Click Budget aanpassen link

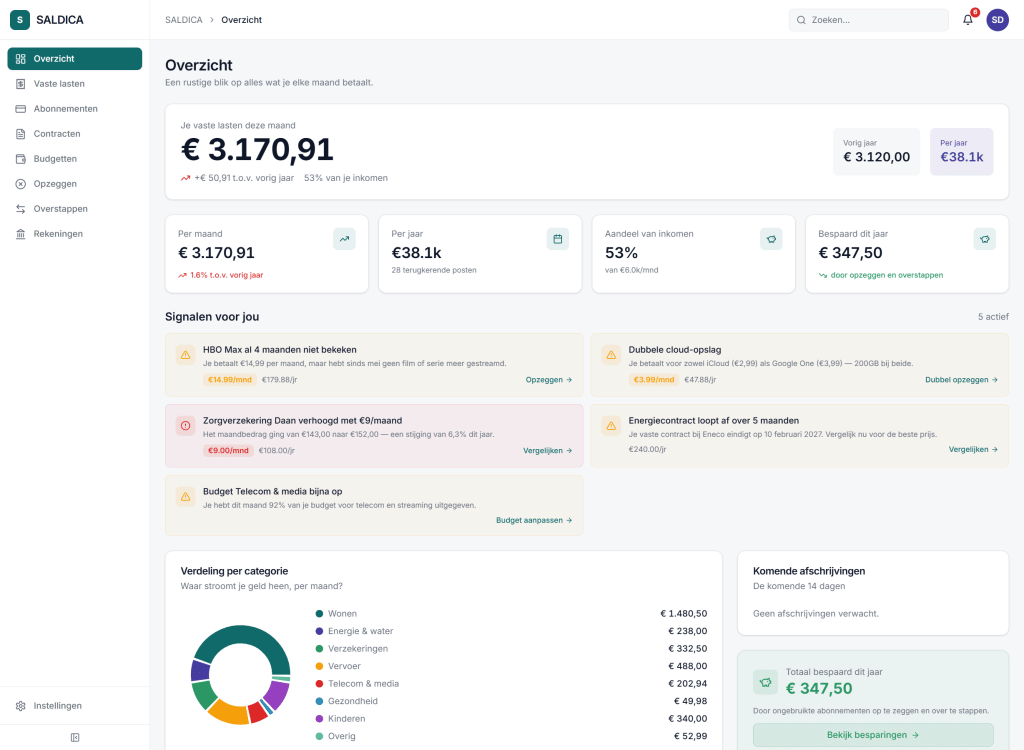pyautogui.click(x=534, y=520)
